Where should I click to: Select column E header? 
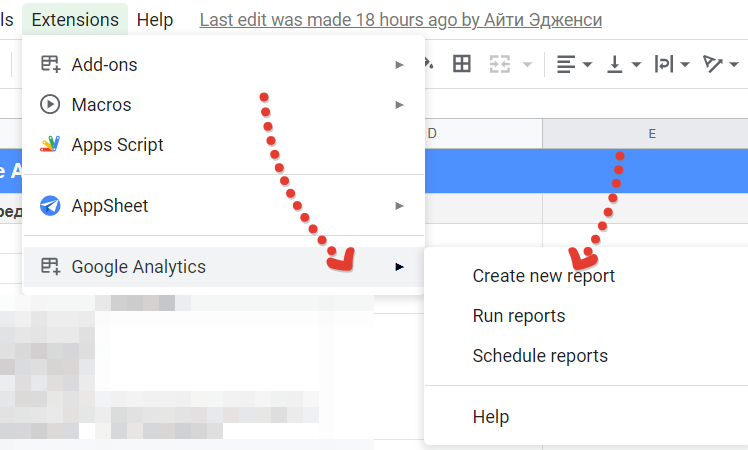tap(645, 134)
